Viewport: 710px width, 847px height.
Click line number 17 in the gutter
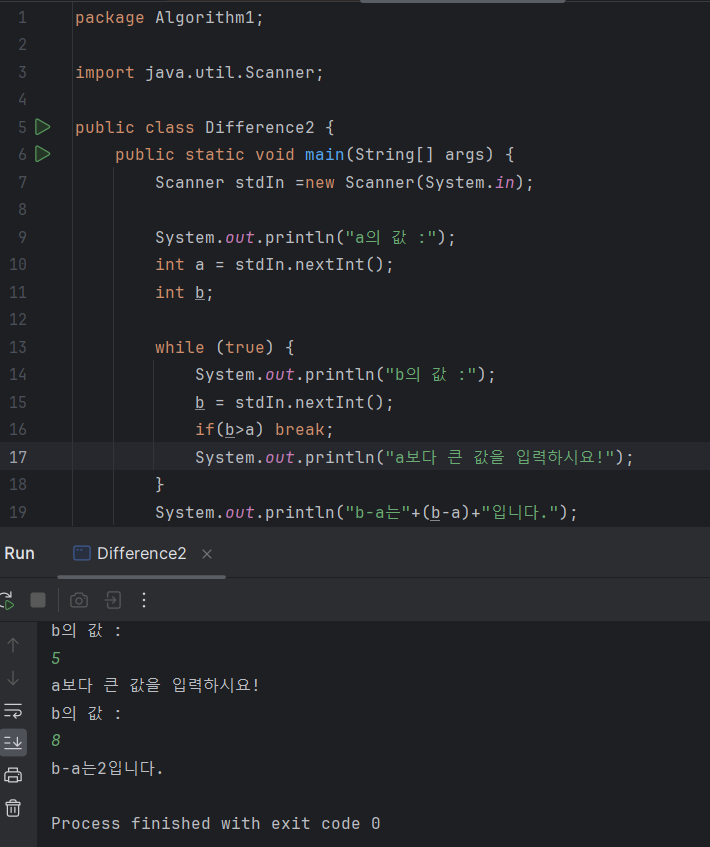click(x=18, y=457)
